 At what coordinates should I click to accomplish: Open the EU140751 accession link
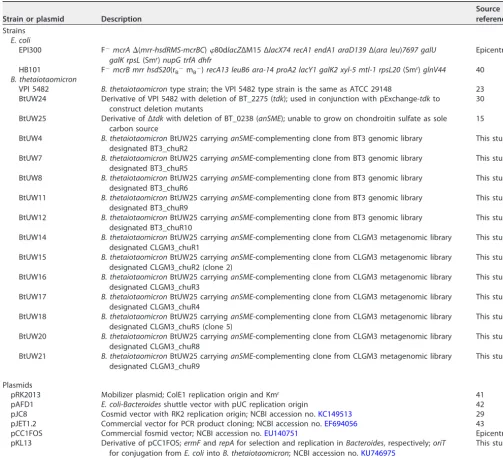click(281, 433)
